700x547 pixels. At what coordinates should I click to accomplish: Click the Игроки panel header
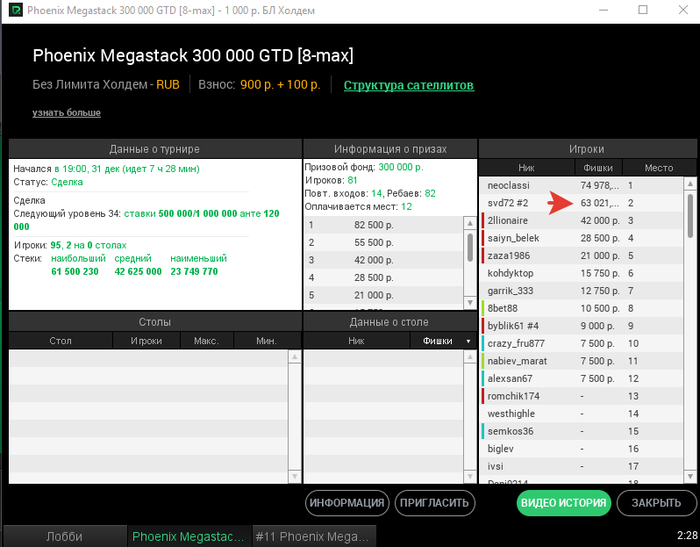[587, 149]
